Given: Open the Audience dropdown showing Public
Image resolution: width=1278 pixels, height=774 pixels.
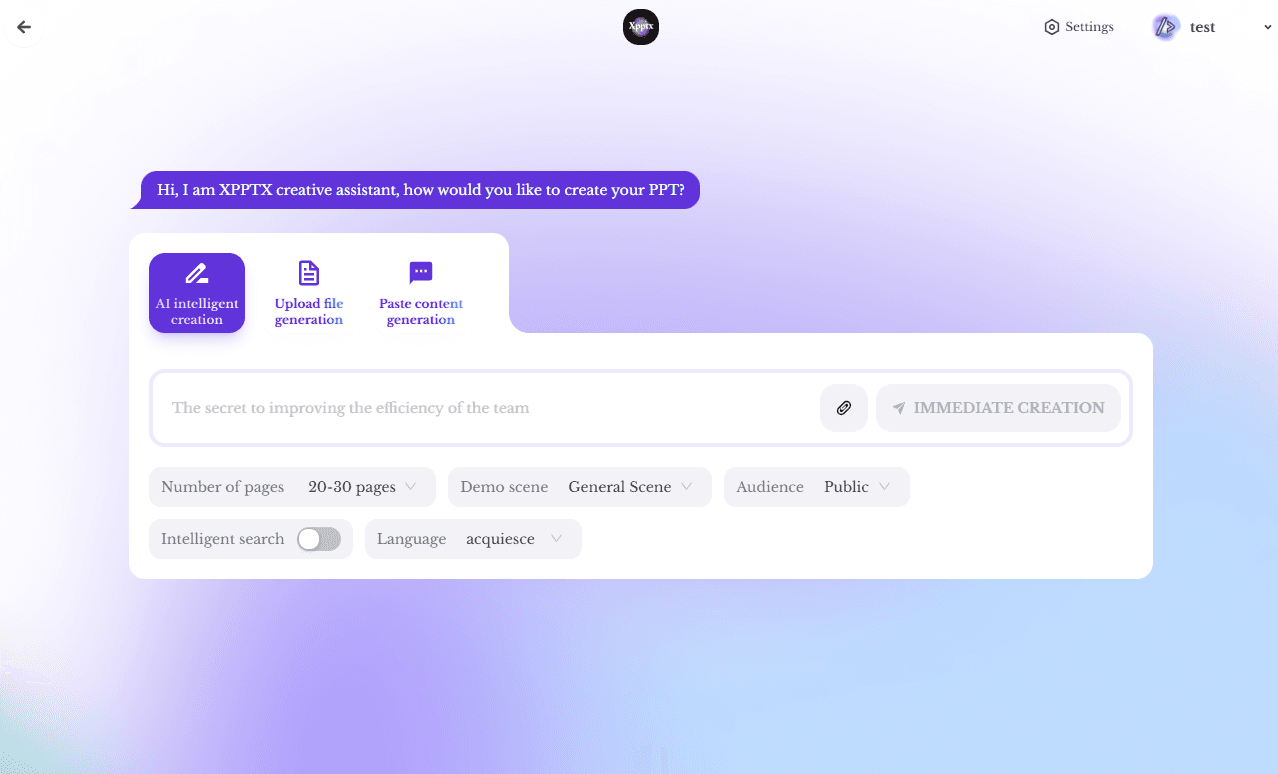Looking at the screenshot, I should (857, 487).
